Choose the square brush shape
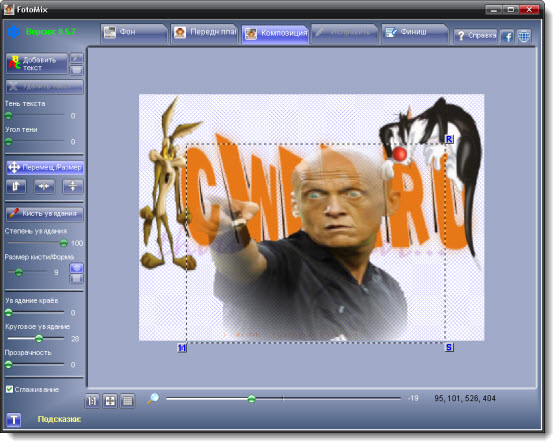This screenshot has width=560, height=448. click(76, 279)
